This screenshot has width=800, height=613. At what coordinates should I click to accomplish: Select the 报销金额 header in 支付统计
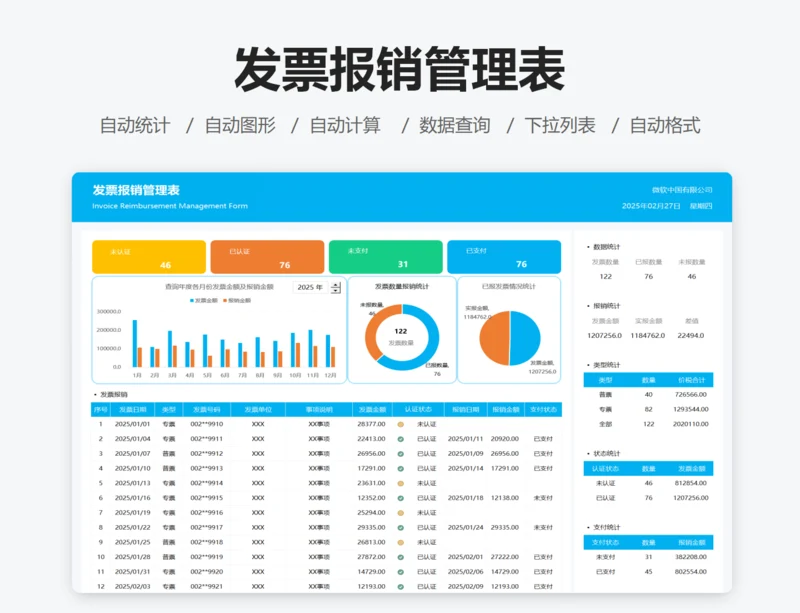[x=692, y=543]
